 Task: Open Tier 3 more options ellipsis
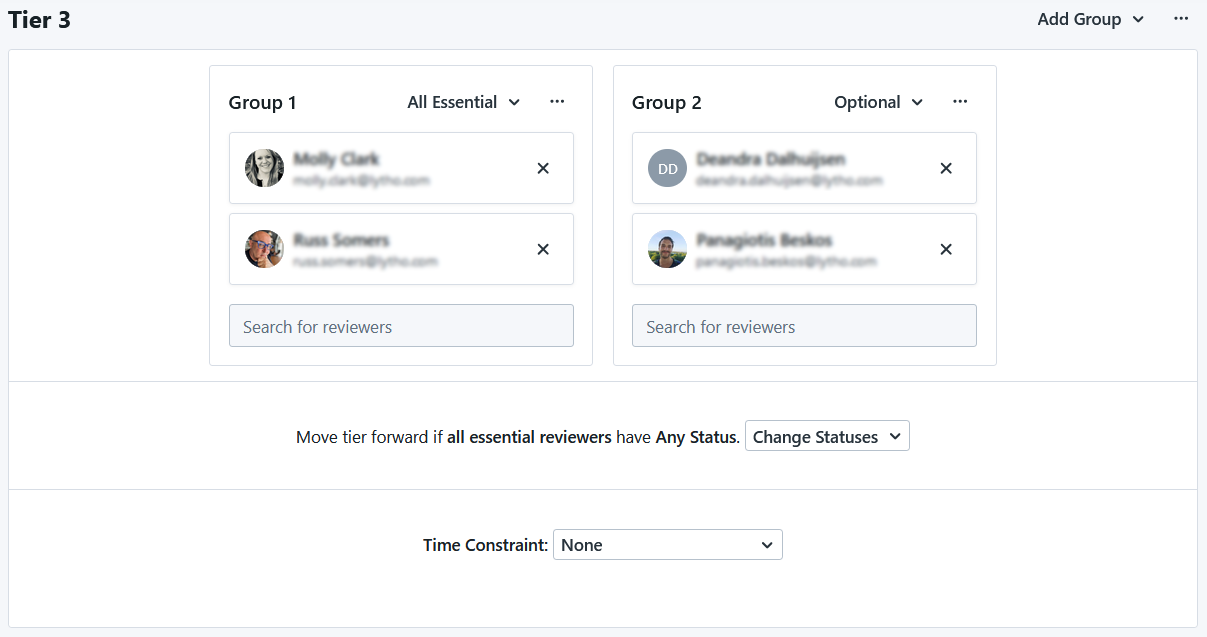(1181, 18)
